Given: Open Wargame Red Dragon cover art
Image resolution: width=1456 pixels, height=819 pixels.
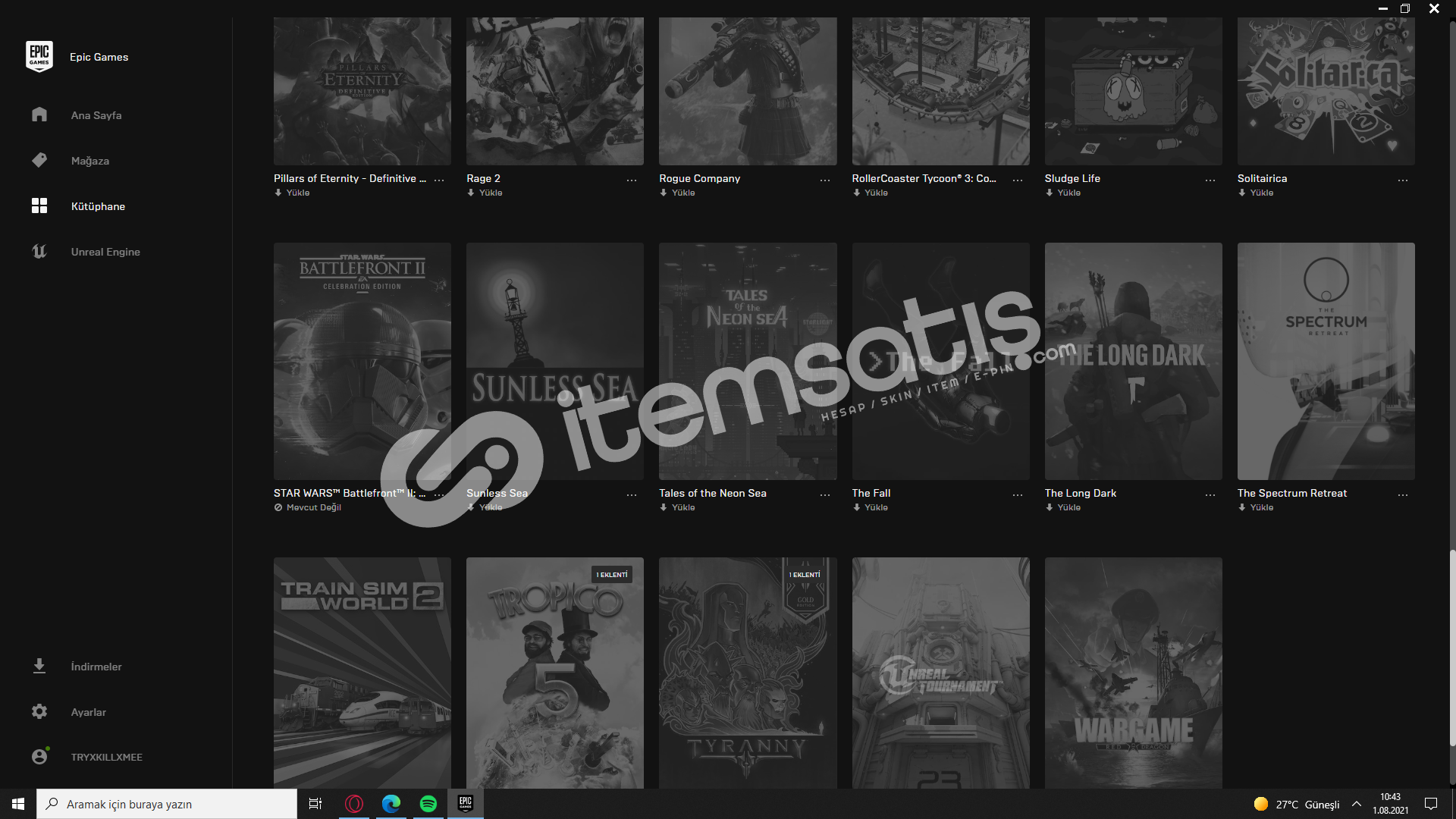Looking at the screenshot, I should (1134, 673).
